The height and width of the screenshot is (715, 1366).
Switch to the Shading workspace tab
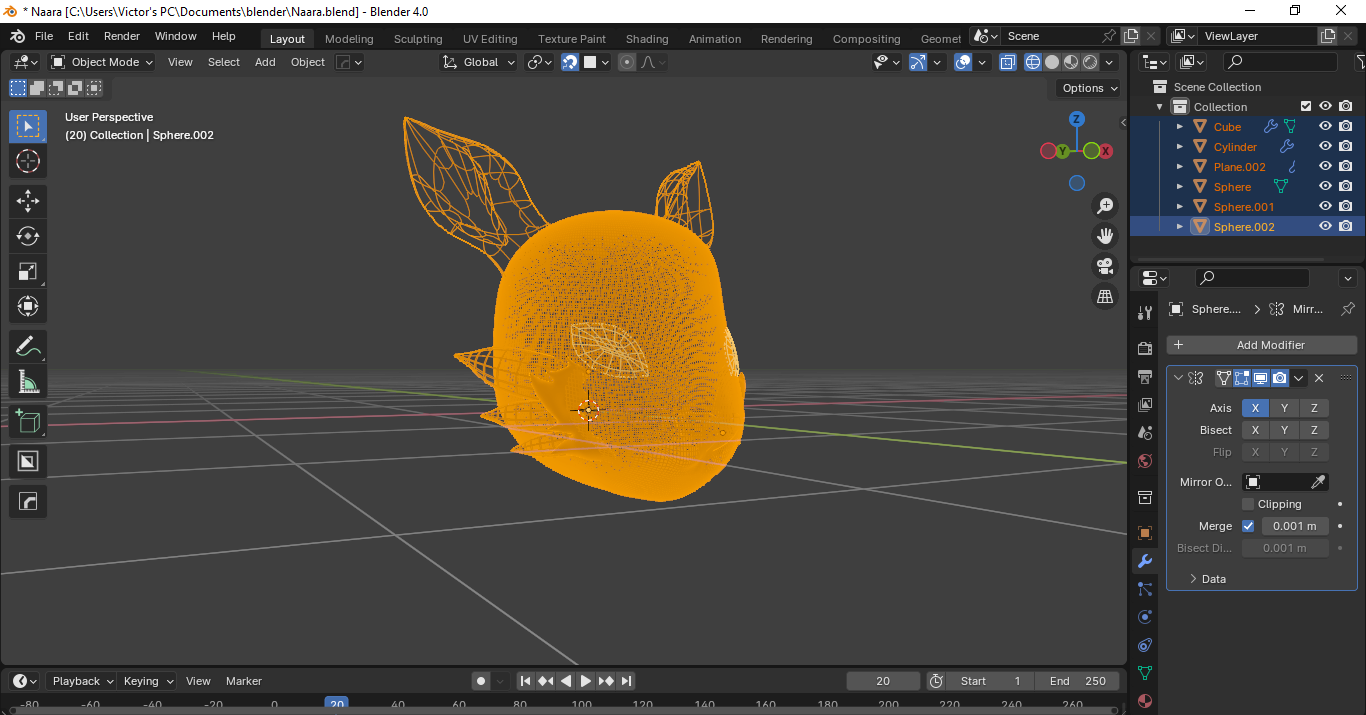(647, 39)
